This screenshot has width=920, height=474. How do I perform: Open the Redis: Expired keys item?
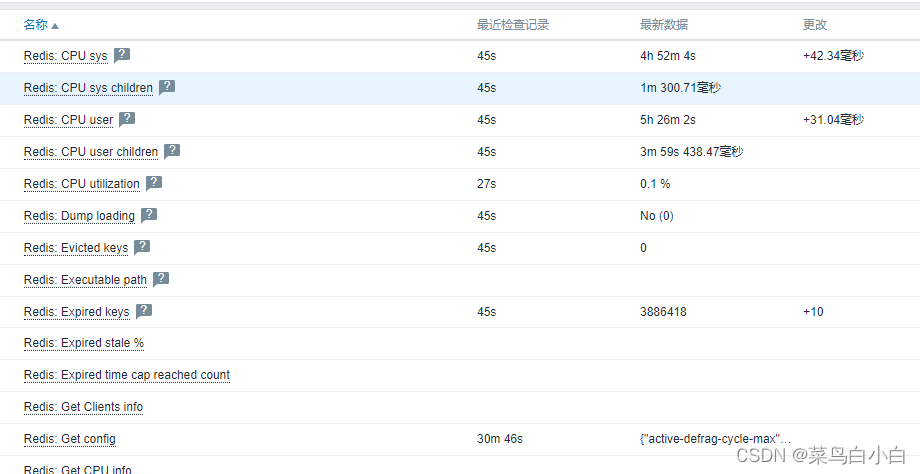click(x=76, y=312)
